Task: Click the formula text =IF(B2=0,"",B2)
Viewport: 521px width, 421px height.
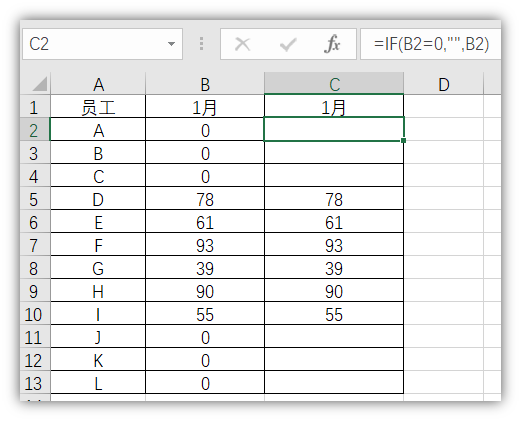Action: coord(431,44)
